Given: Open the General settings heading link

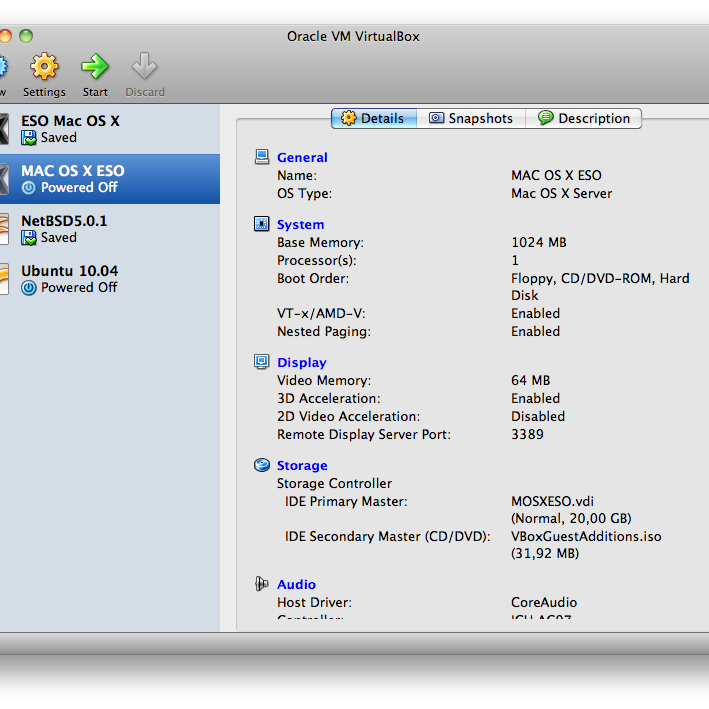Looking at the screenshot, I should coord(302,157).
